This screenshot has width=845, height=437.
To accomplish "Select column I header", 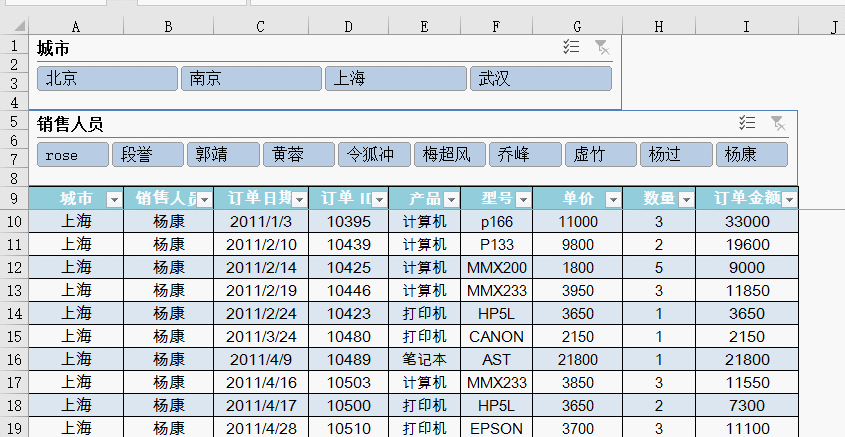I will click(747, 26).
